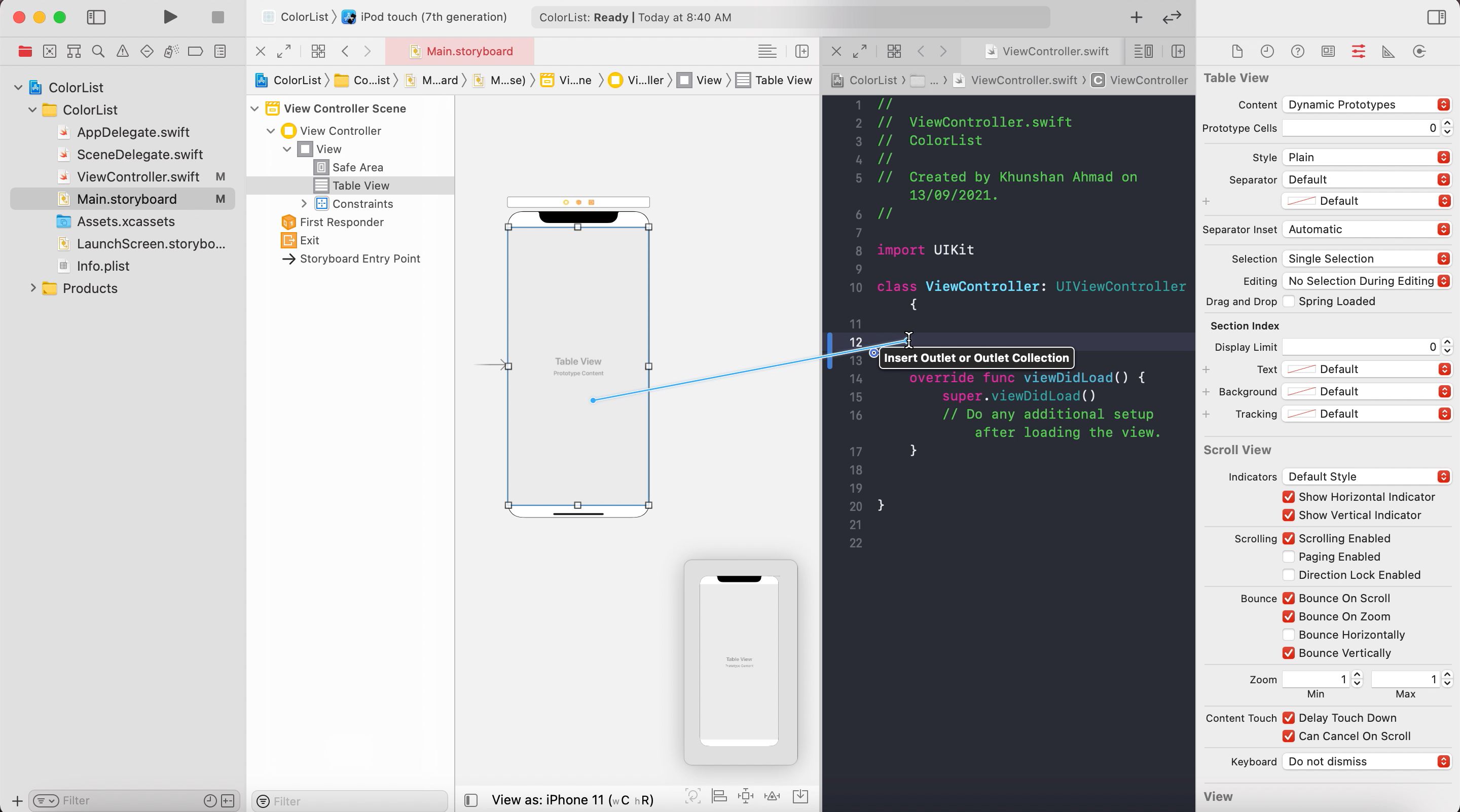Image resolution: width=1460 pixels, height=812 pixels.
Task: Show the Find navigator magnifier icon
Action: (98, 52)
